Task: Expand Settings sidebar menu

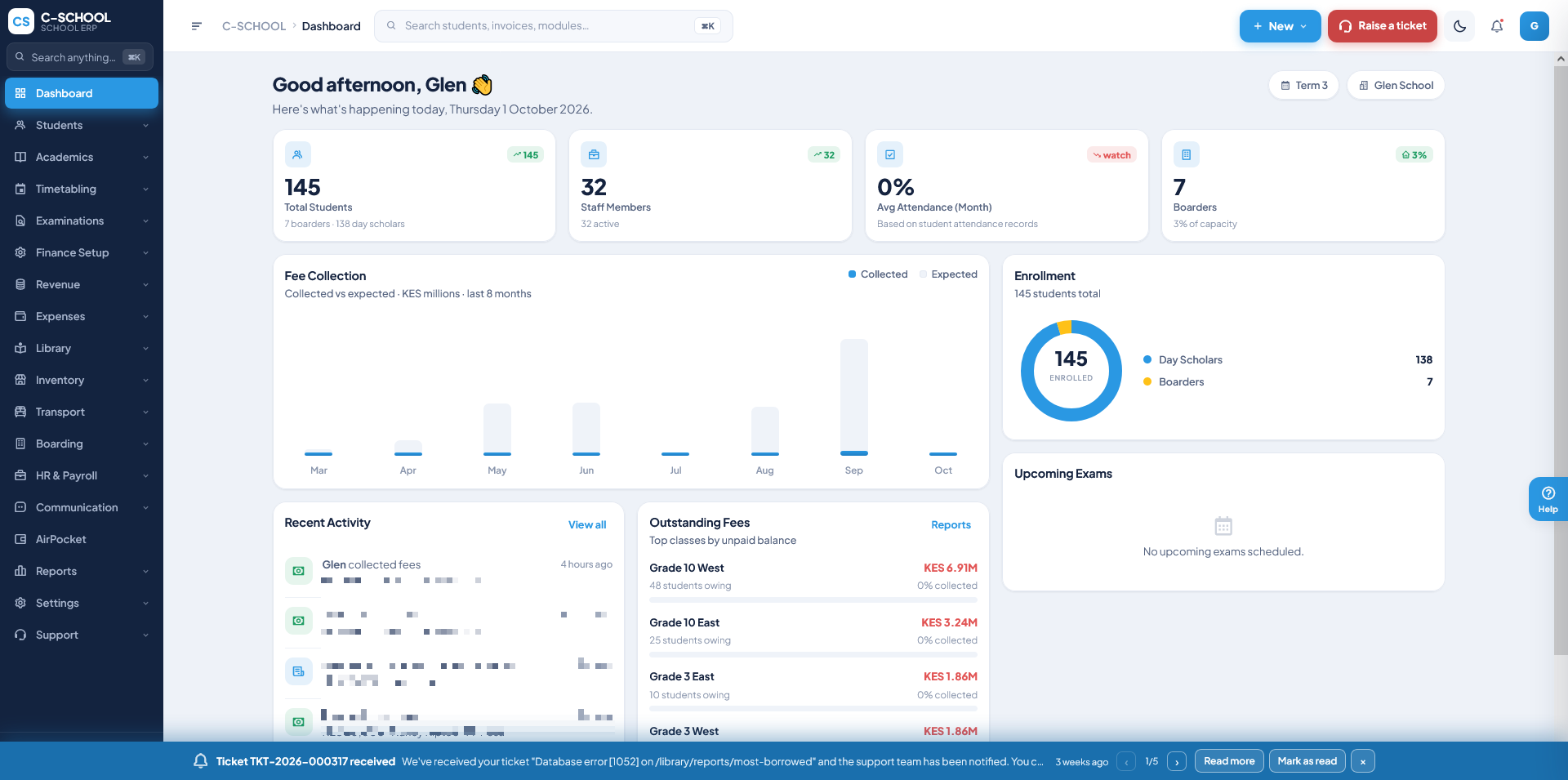Action: point(82,603)
